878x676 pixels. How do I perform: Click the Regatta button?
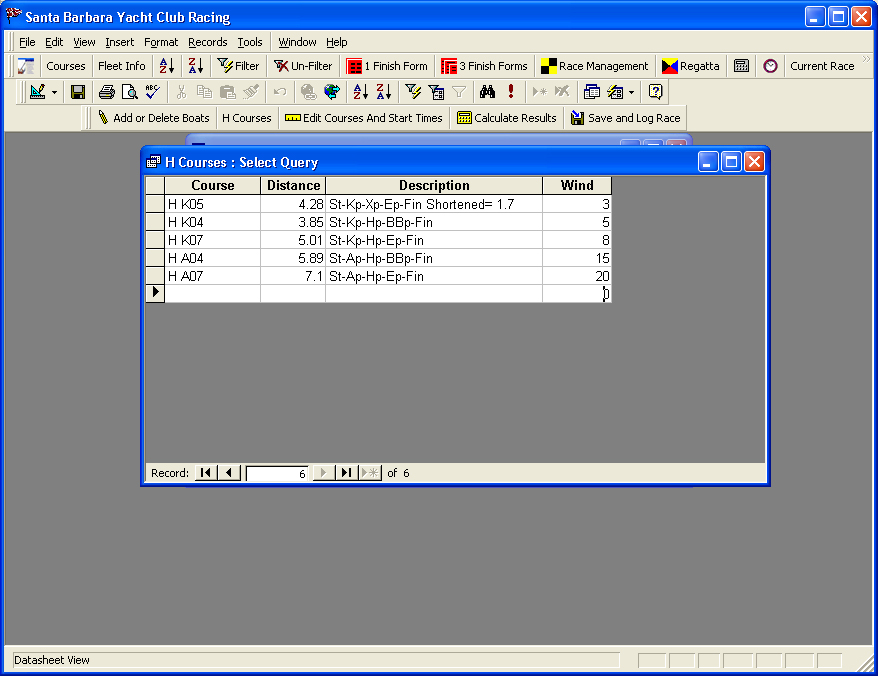click(x=690, y=66)
